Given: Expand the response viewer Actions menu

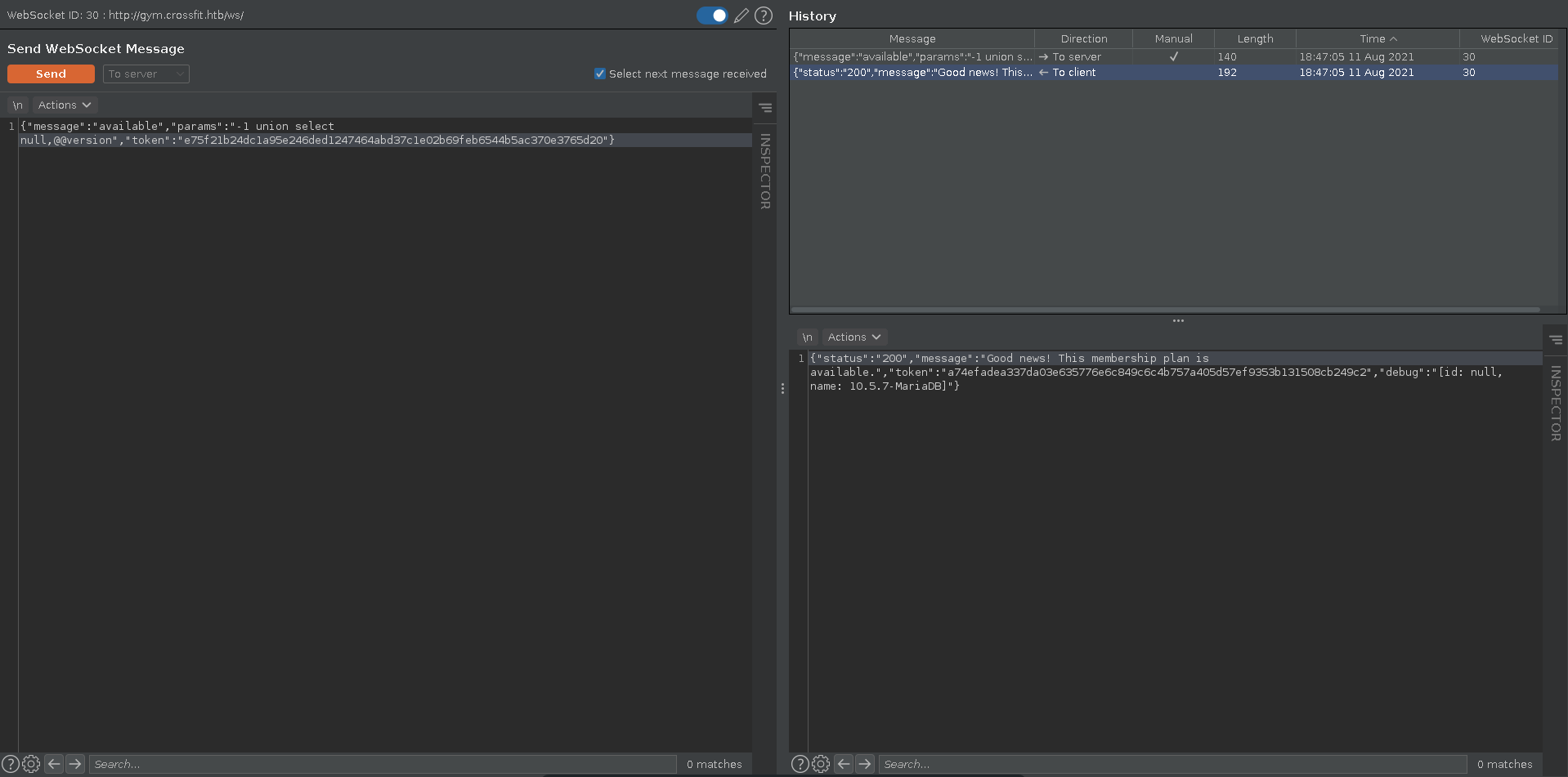Looking at the screenshot, I should [x=854, y=337].
